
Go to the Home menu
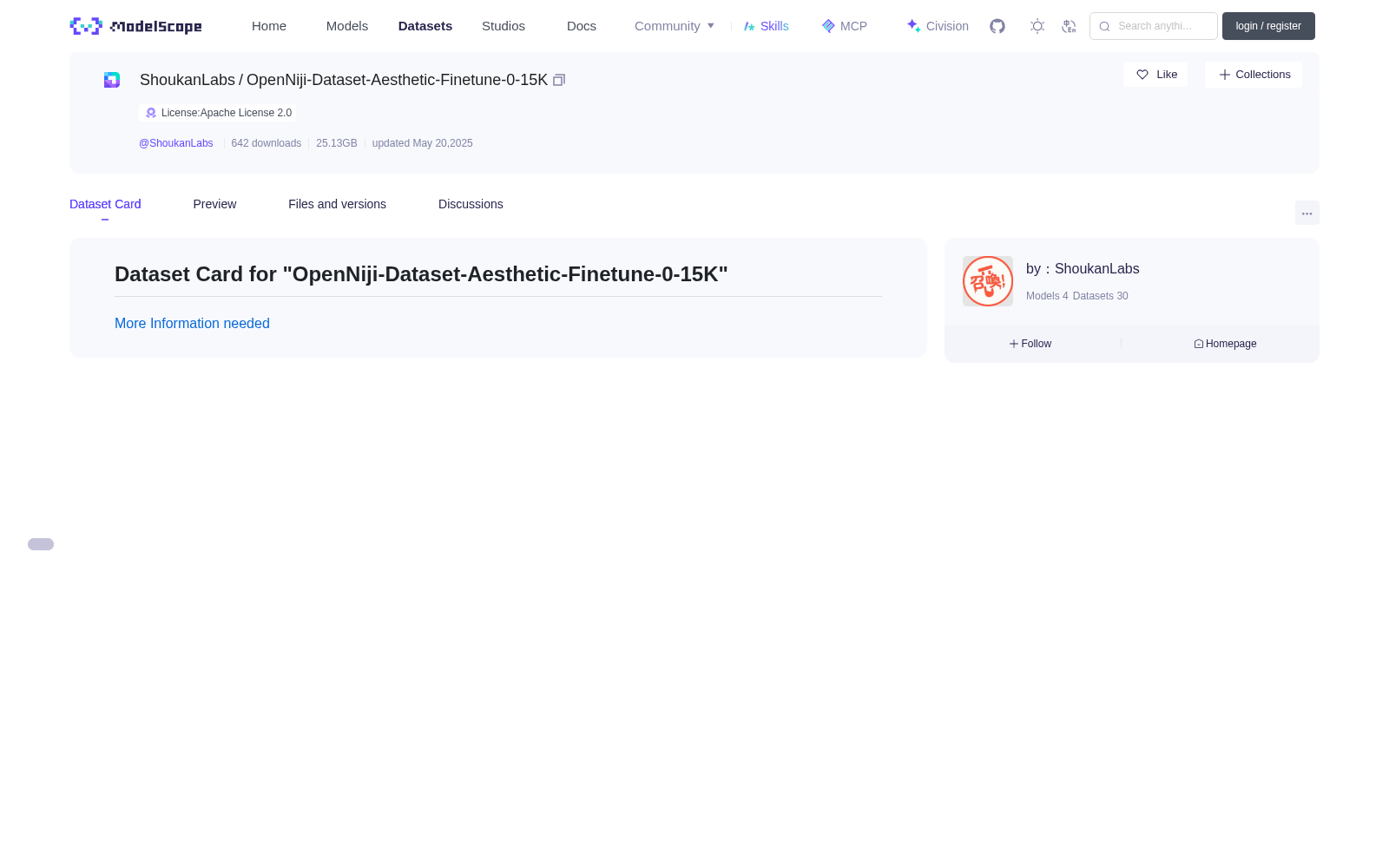click(269, 26)
